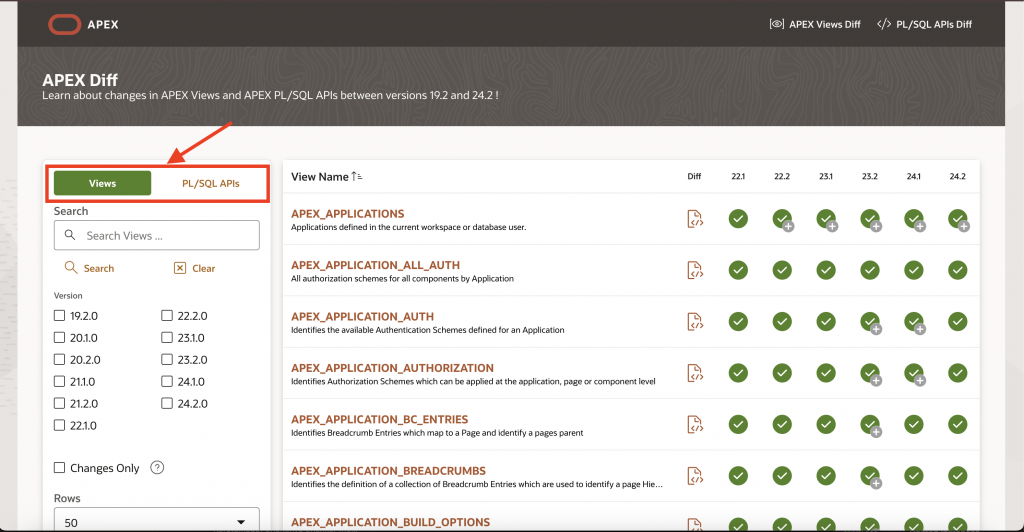The image size is (1024, 532).
Task: Click the 23.2 changed checkmark for APEX_APPLICATION_AUTHORIZATION
Action: coord(870,373)
